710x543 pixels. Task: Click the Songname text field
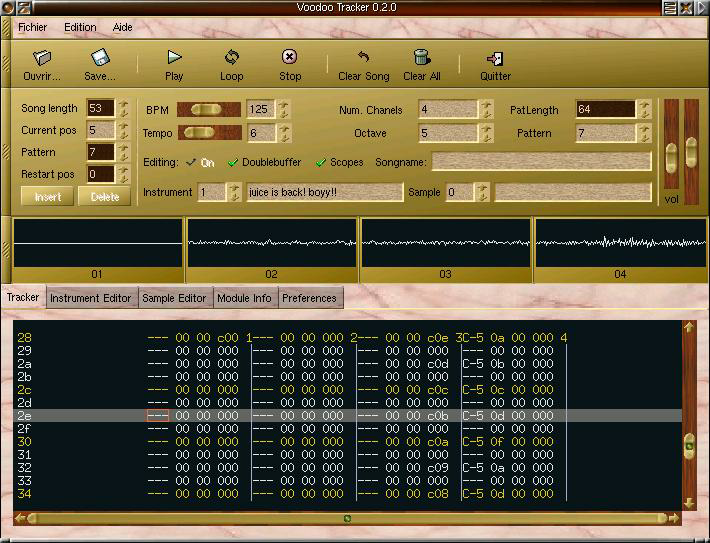click(x=542, y=162)
